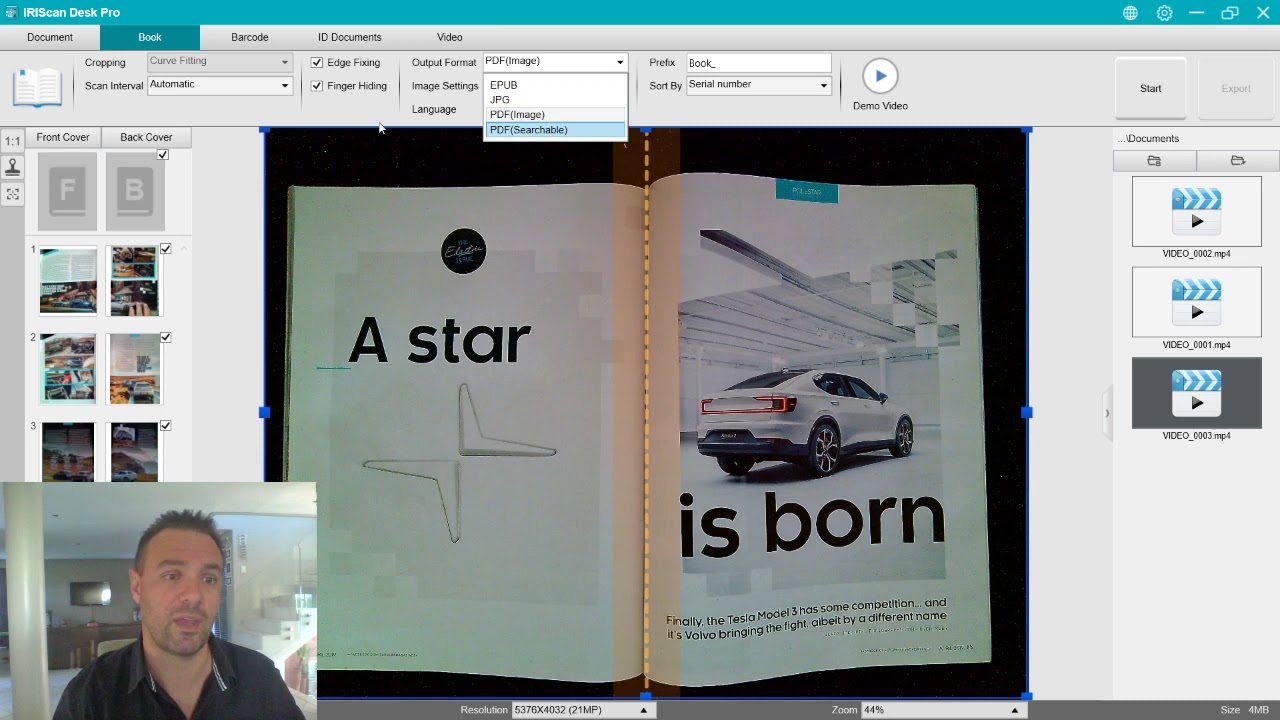Open the settings gear icon
This screenshot has height=720, width=1280.
[x=1164, y=13]
